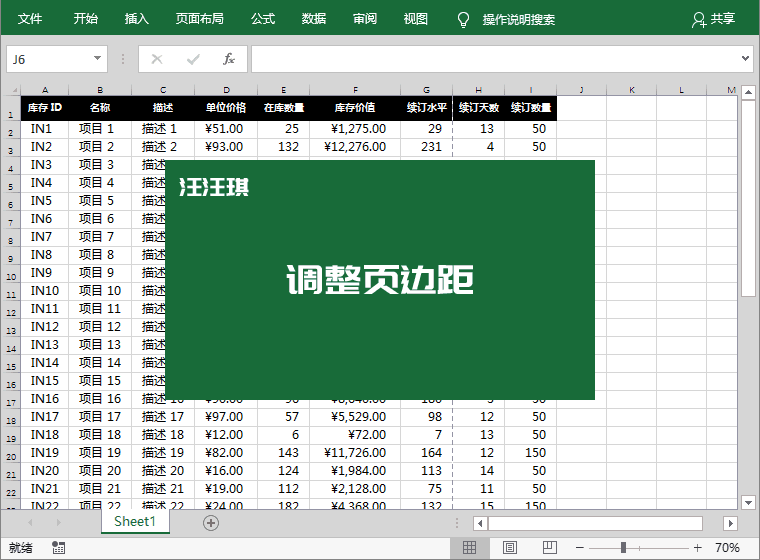
Task: Click header cell 单位价格
Action: 226,108
